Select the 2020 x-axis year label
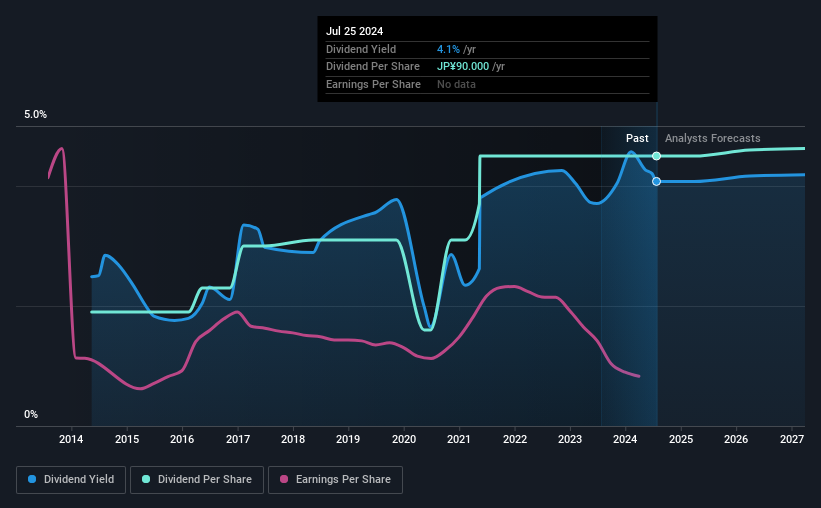 coord(404,439)
